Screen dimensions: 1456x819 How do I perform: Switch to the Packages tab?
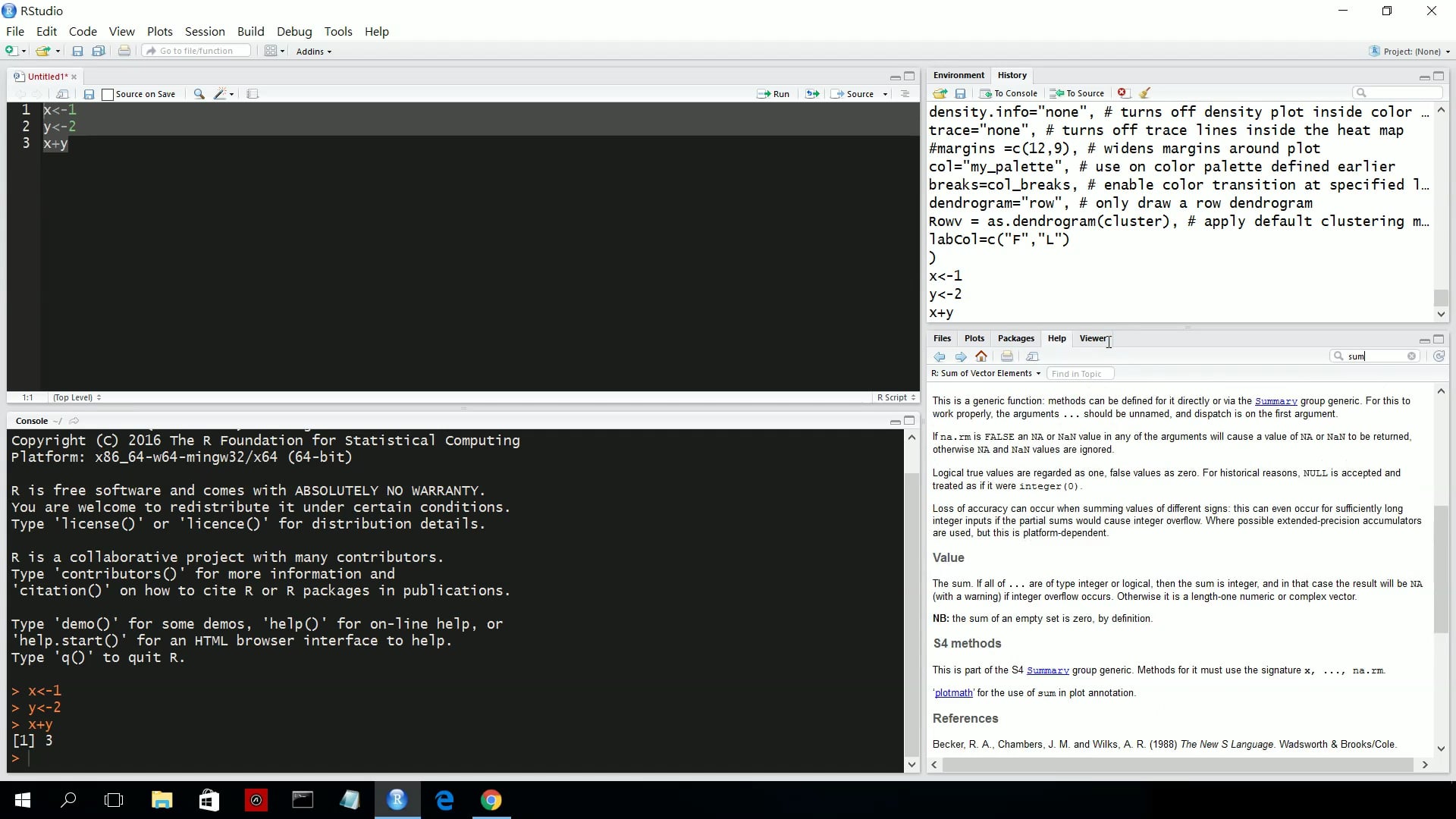click(1015, 338)
